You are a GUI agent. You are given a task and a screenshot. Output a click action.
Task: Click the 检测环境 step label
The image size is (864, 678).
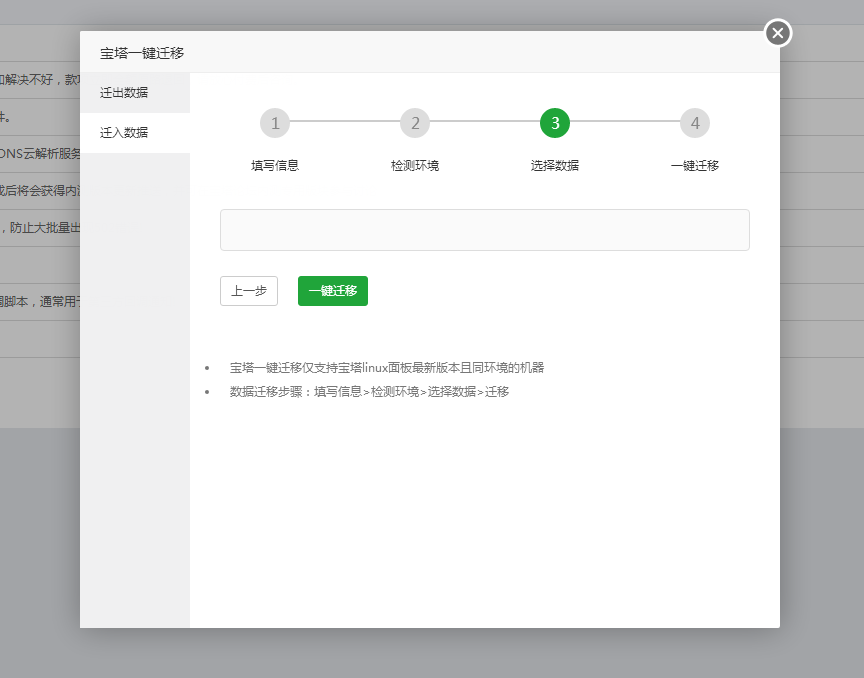[415, 165]
